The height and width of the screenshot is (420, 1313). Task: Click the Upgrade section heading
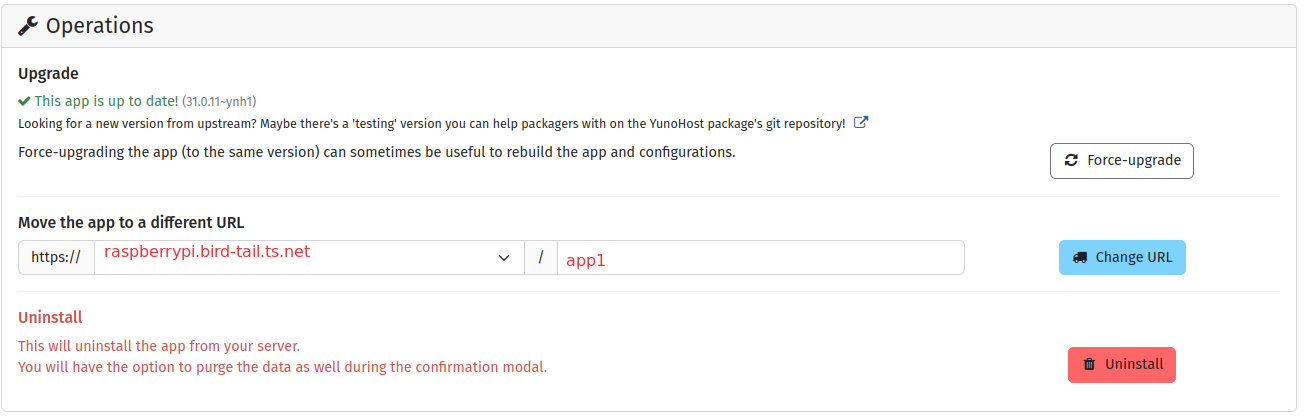coord(48,73)
